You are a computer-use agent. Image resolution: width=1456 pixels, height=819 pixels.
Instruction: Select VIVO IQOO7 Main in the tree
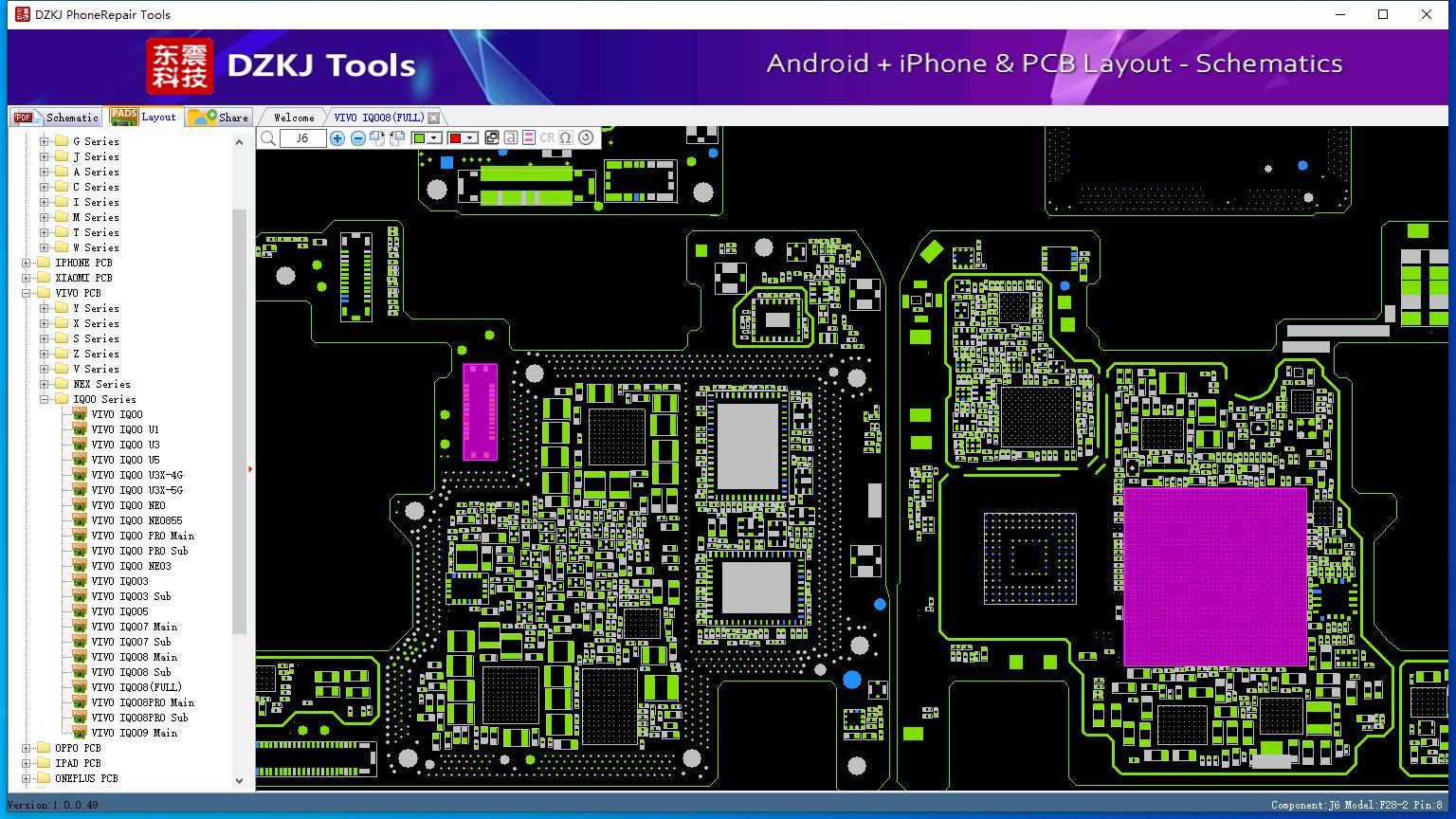pyautogui.click(x=135, y=627)
